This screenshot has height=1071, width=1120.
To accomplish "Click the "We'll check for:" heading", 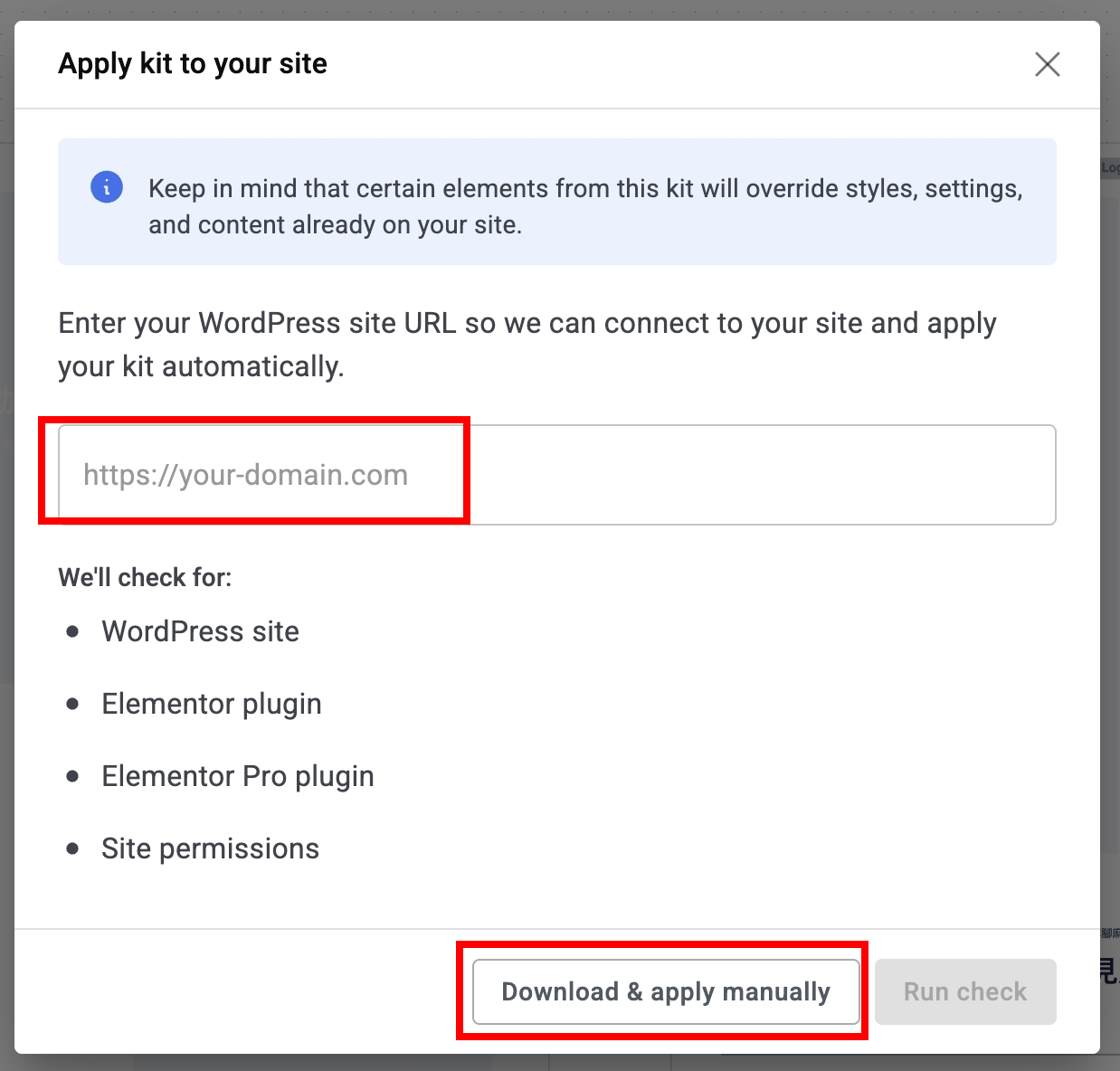I will 146,577.
